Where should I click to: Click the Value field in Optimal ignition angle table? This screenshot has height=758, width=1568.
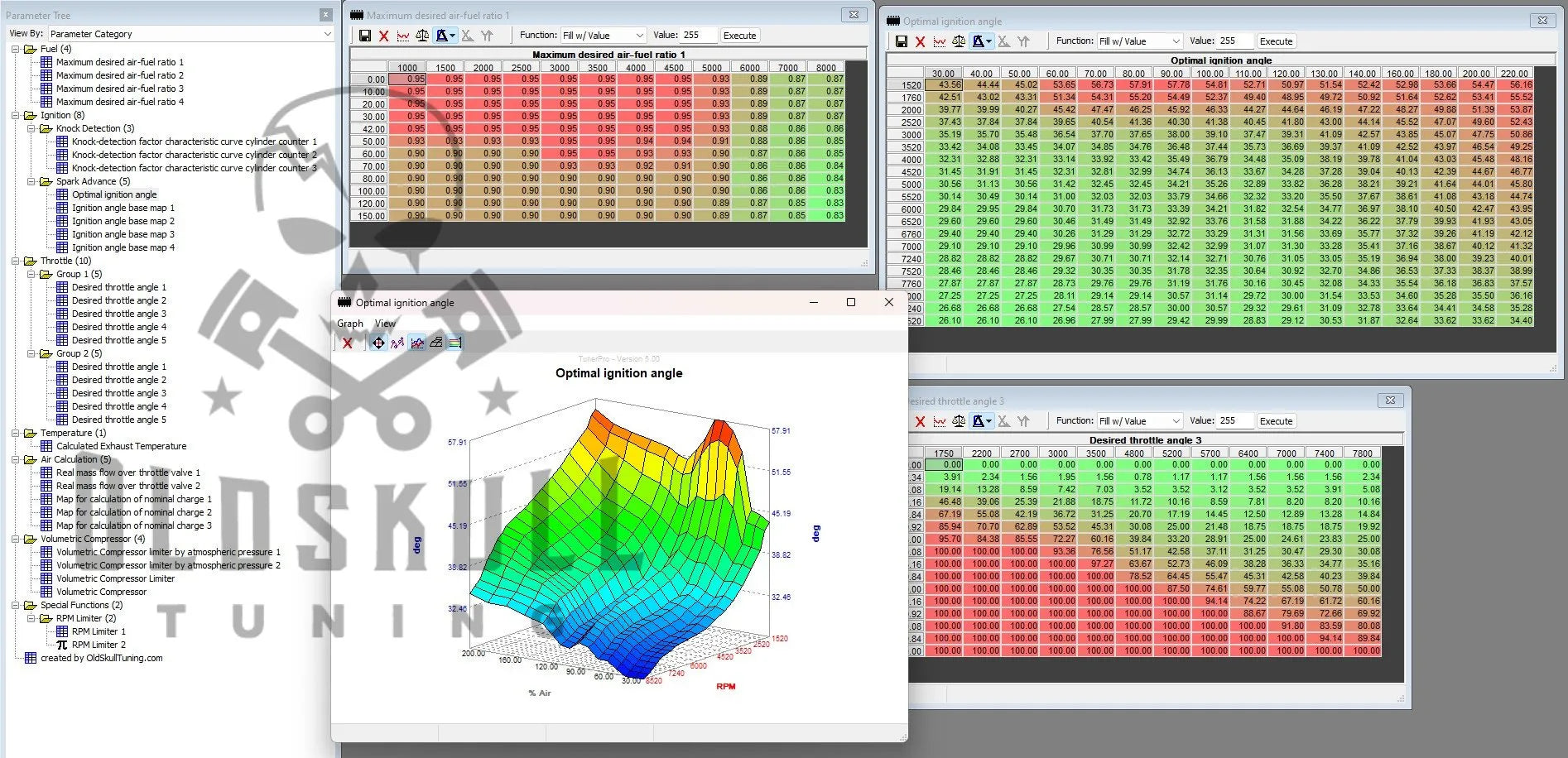point(1234,41)
